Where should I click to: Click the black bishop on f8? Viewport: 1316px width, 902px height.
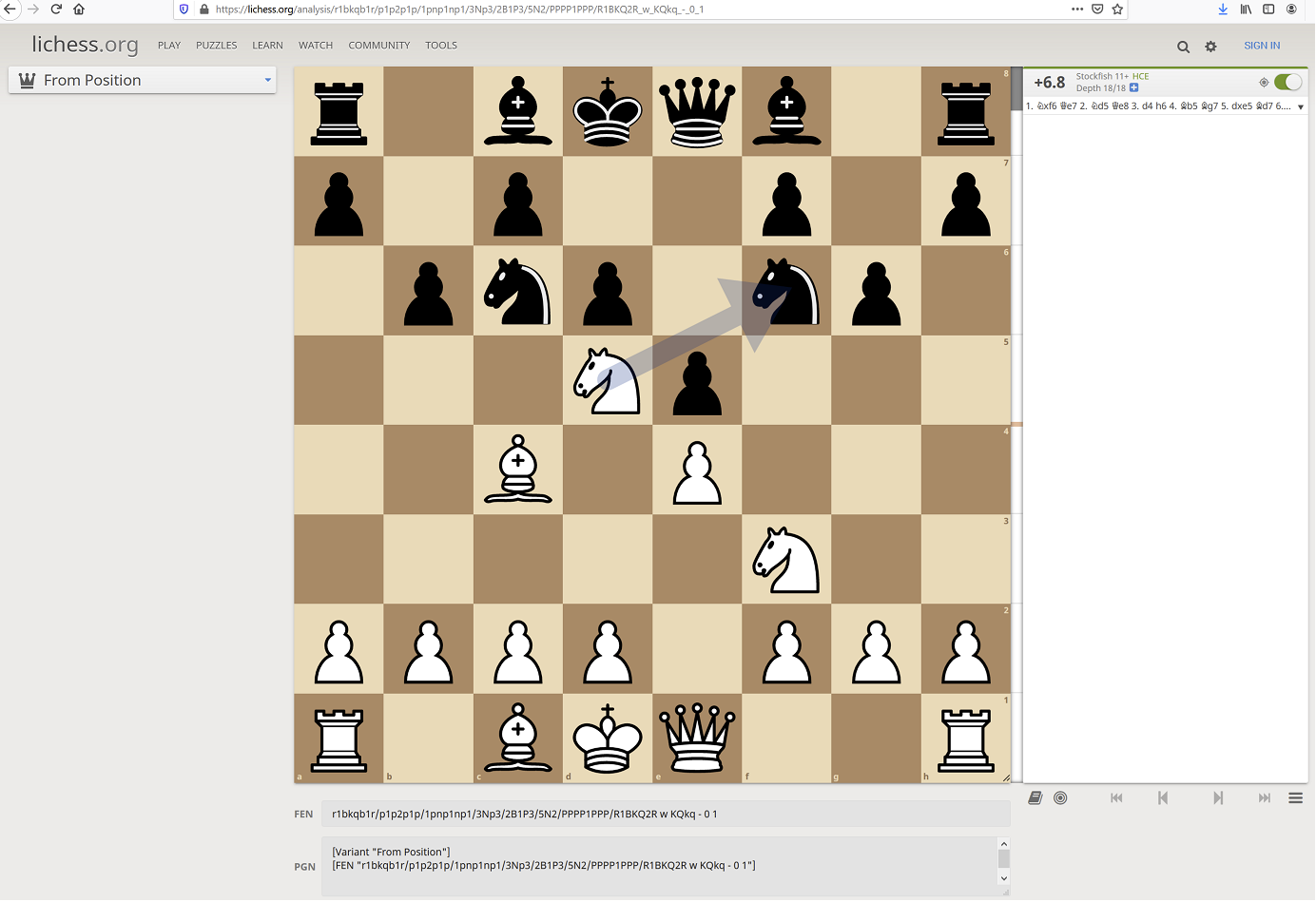coord(786,111)
